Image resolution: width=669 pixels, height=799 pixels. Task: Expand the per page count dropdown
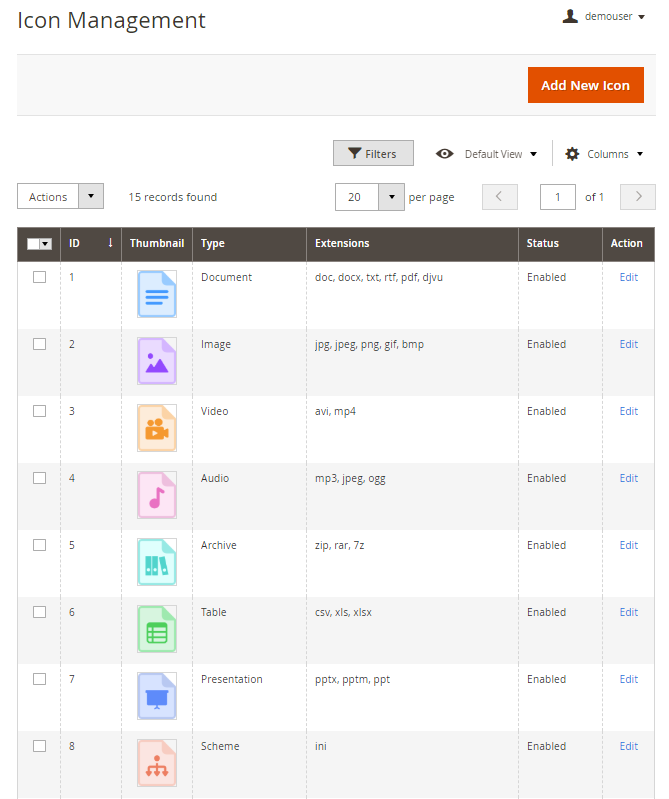[x=391, y=197]
